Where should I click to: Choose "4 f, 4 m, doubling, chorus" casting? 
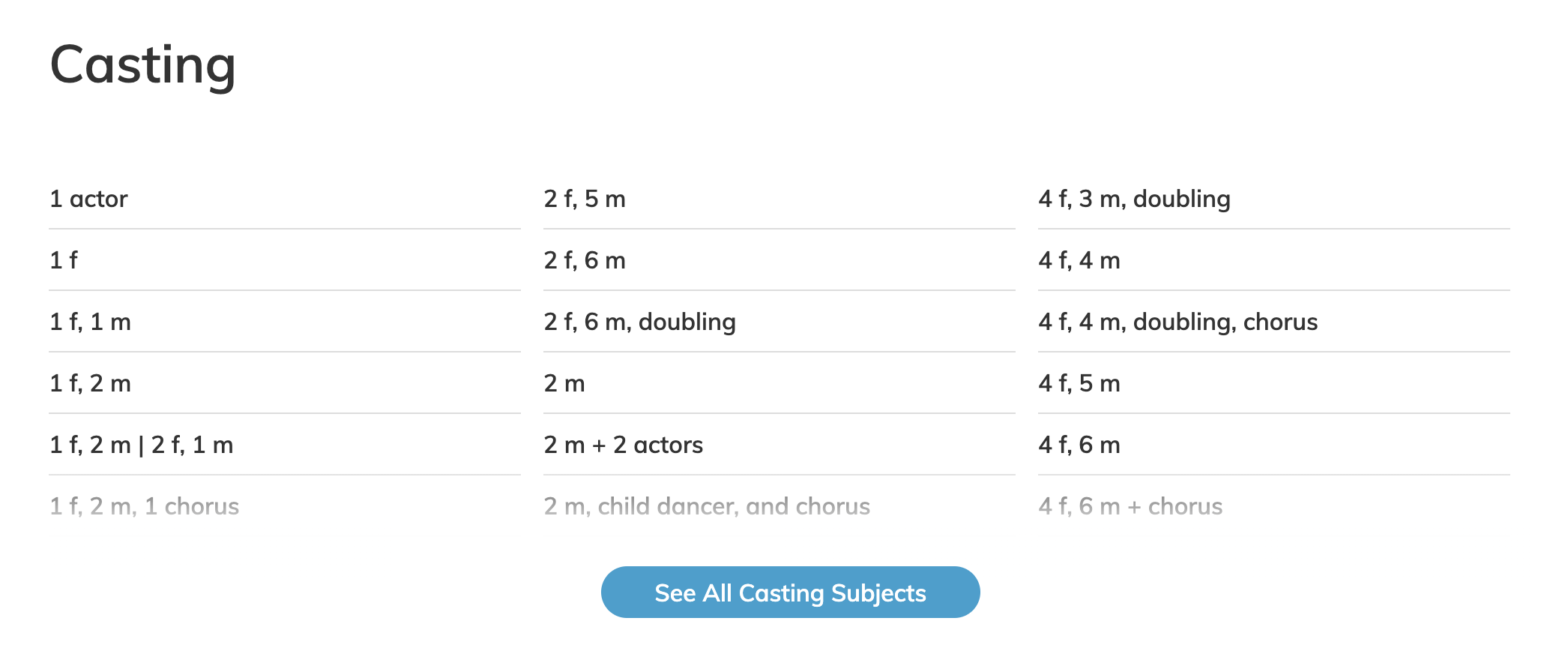(1177, 322)
